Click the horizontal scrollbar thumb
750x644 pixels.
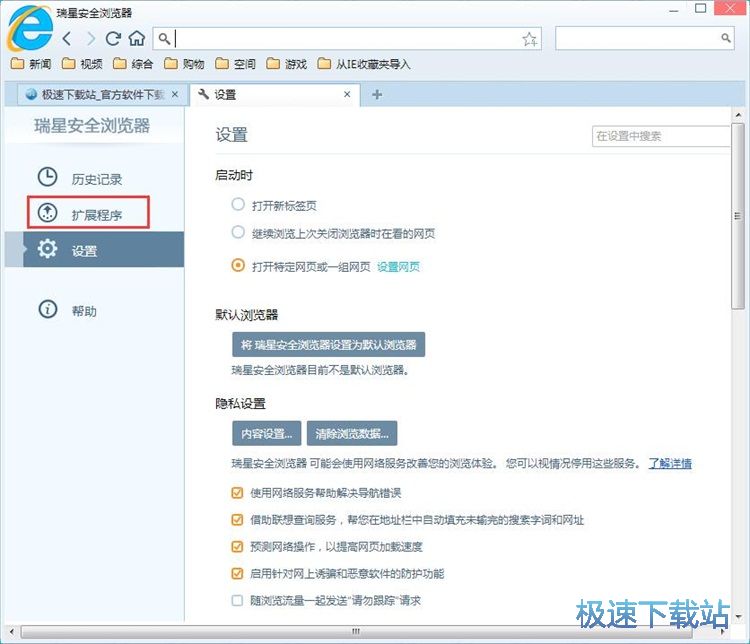pos(356,632)
